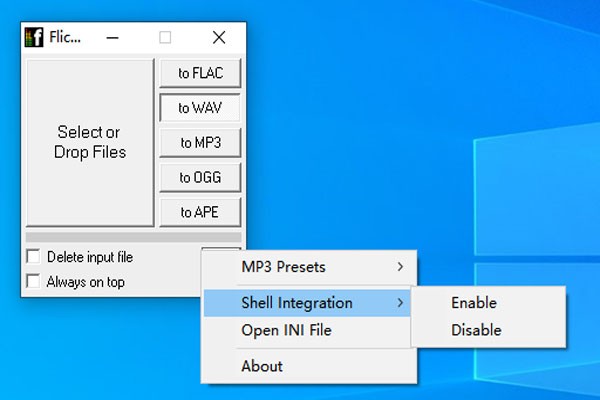Minimize the Flicflac window
The height and width of the screenshot is (400, 600).
(x=112, y=38)
